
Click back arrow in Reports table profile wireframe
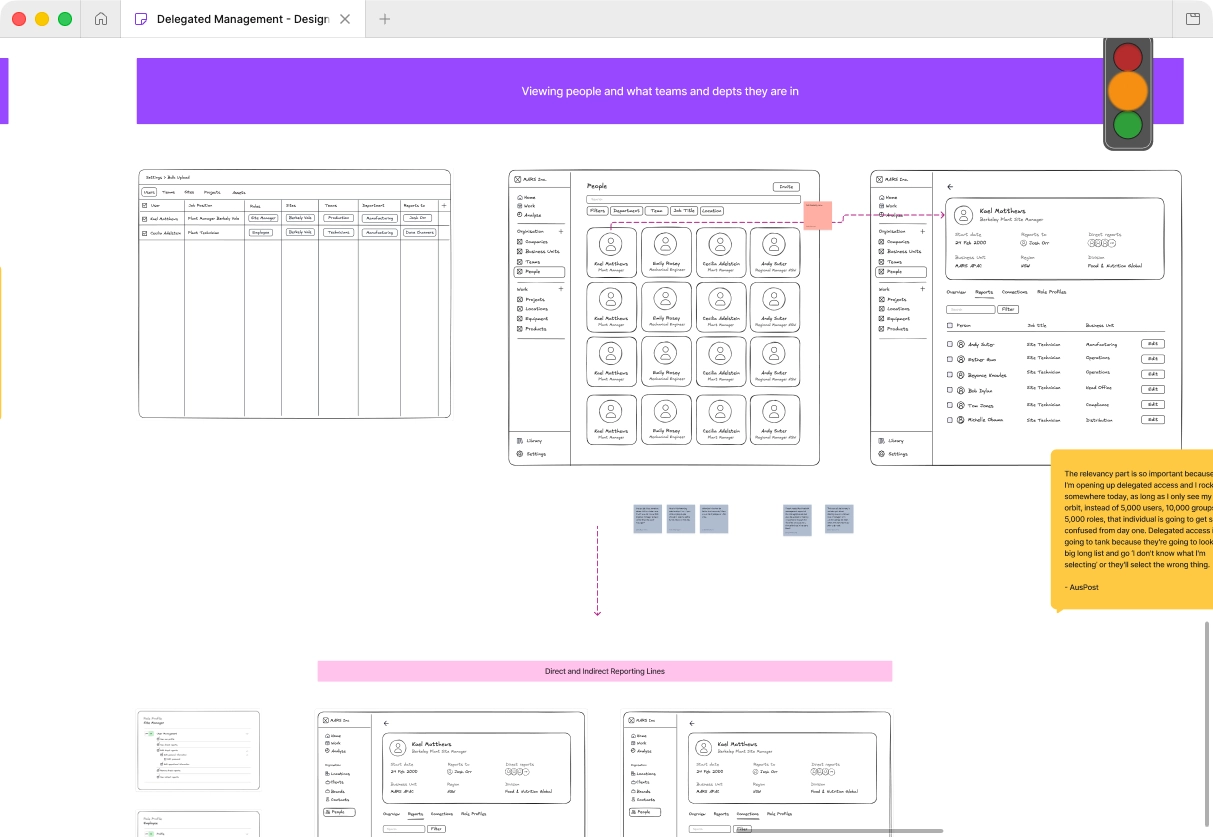(949, 187)
